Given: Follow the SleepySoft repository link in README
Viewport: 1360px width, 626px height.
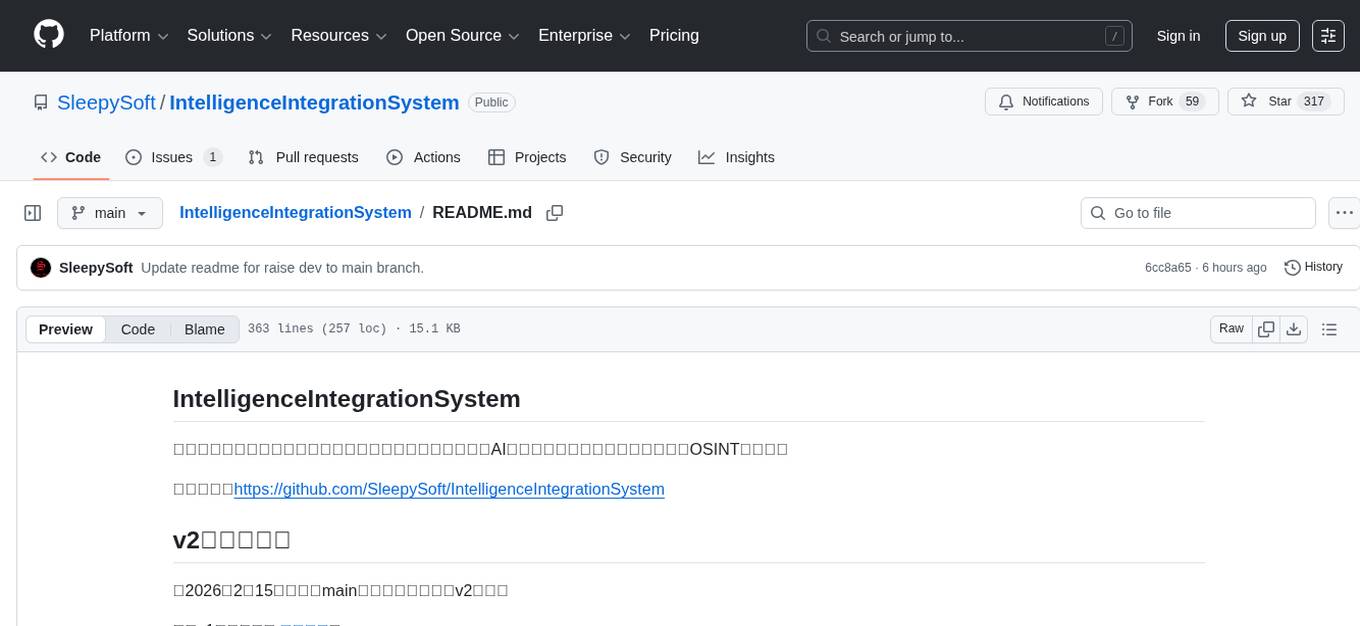Looking at the screenshot, I should pos(448,489).
